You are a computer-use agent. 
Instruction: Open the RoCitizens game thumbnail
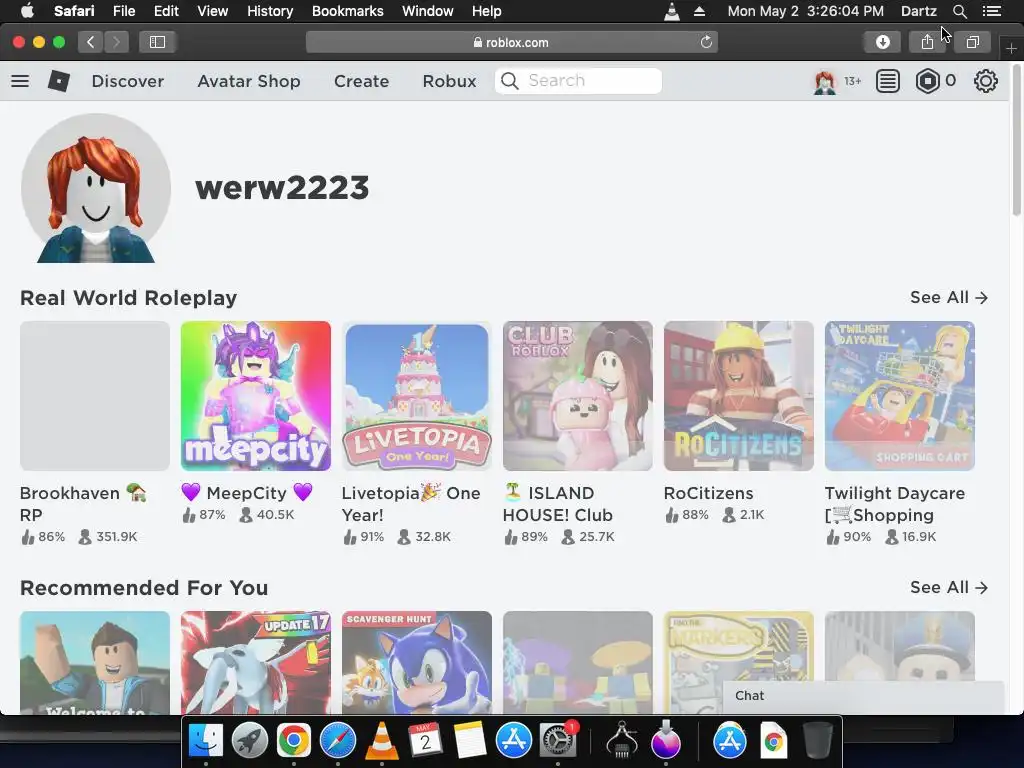pyautogui.click(x=739, y=396)
